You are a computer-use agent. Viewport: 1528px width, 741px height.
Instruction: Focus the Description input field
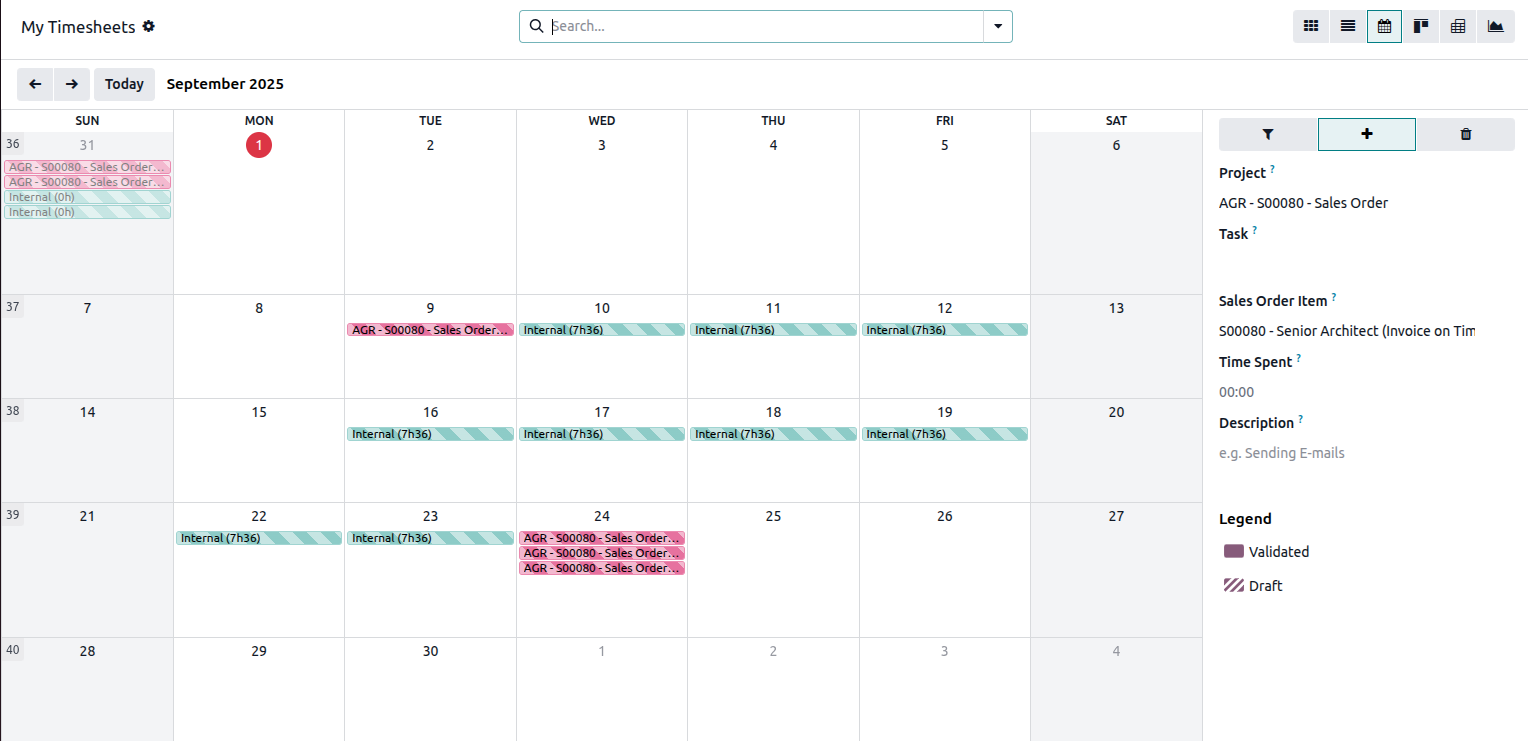pyautogui.click(x=1347, y=453)
